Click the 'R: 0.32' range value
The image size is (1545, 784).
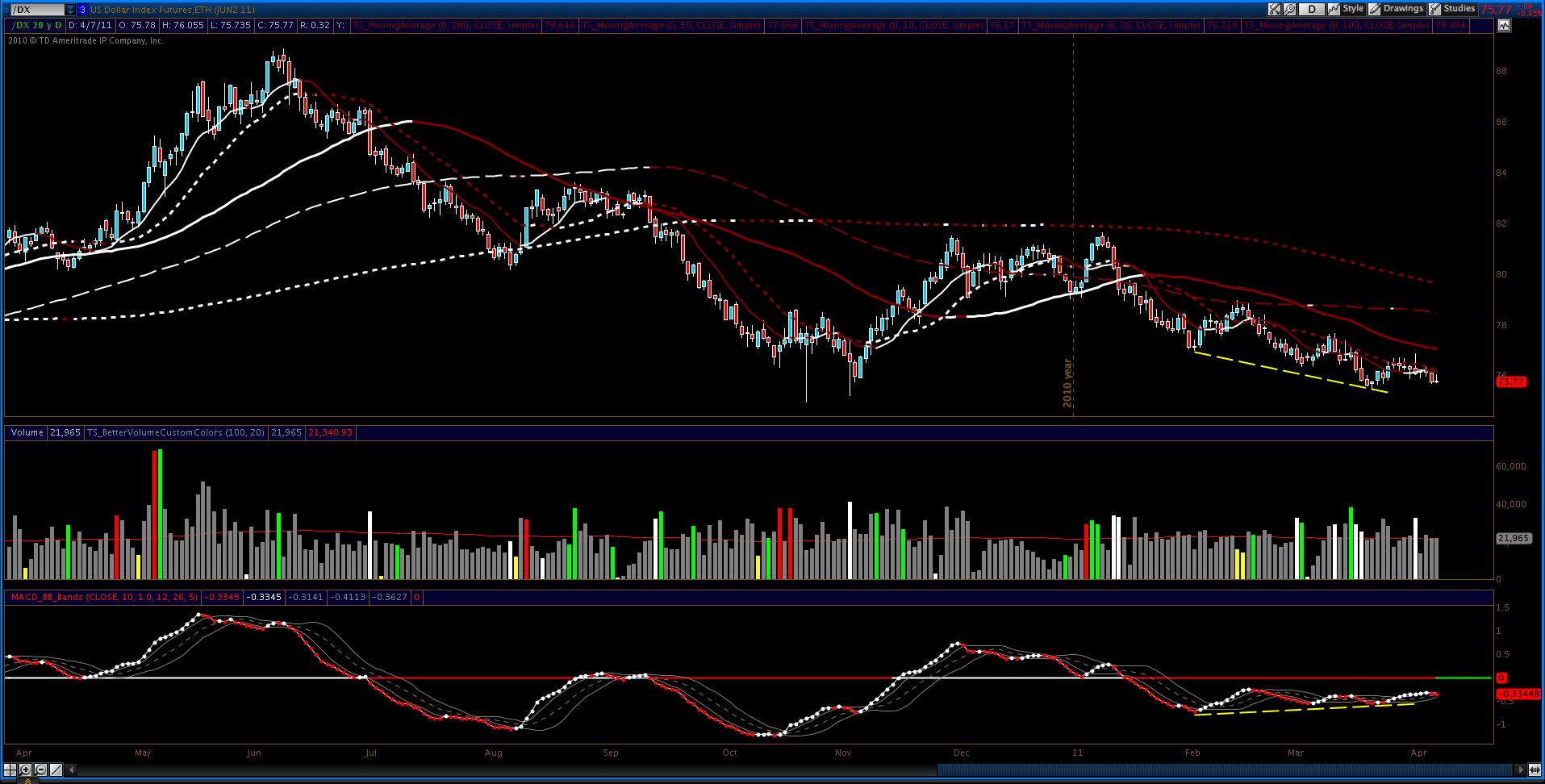(x=314, y=25)
